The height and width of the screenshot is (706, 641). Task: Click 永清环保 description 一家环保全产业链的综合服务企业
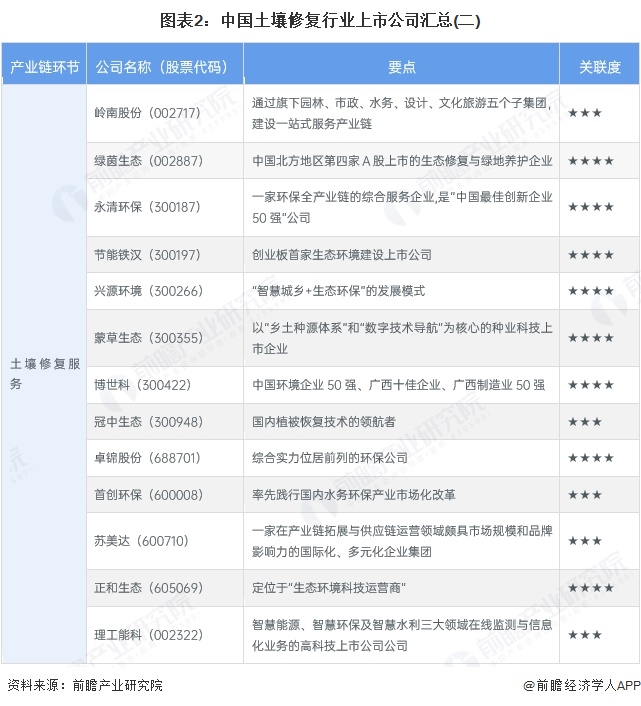(x=402, y=207)
